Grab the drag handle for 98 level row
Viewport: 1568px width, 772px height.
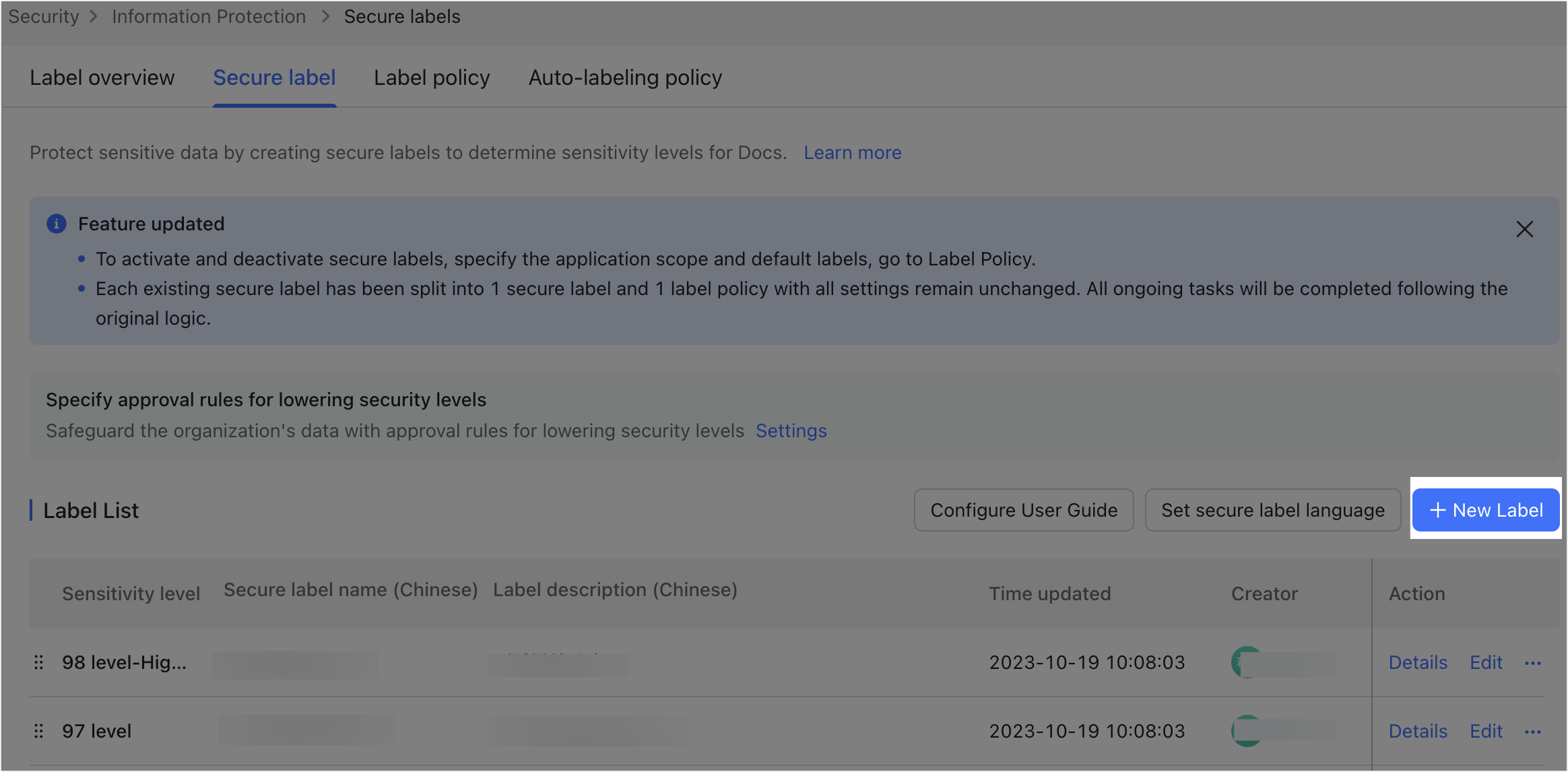[x=38, y=662]
